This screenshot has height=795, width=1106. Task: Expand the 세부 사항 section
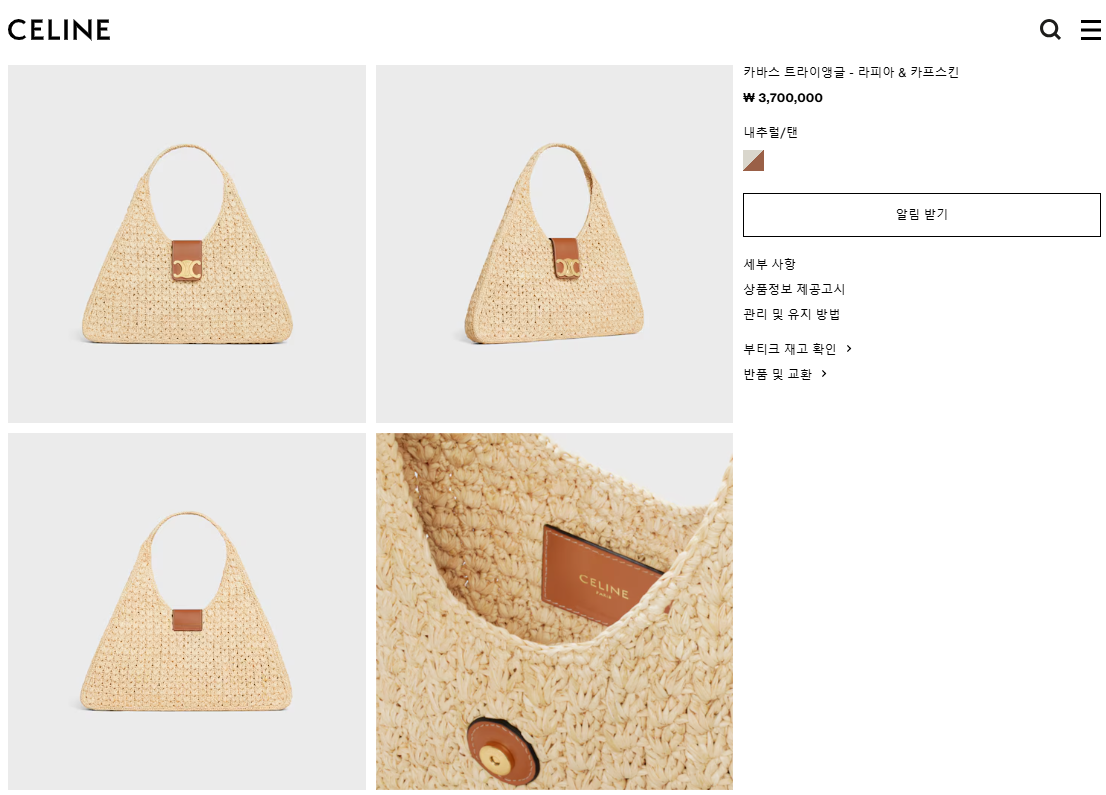[770, 264]
